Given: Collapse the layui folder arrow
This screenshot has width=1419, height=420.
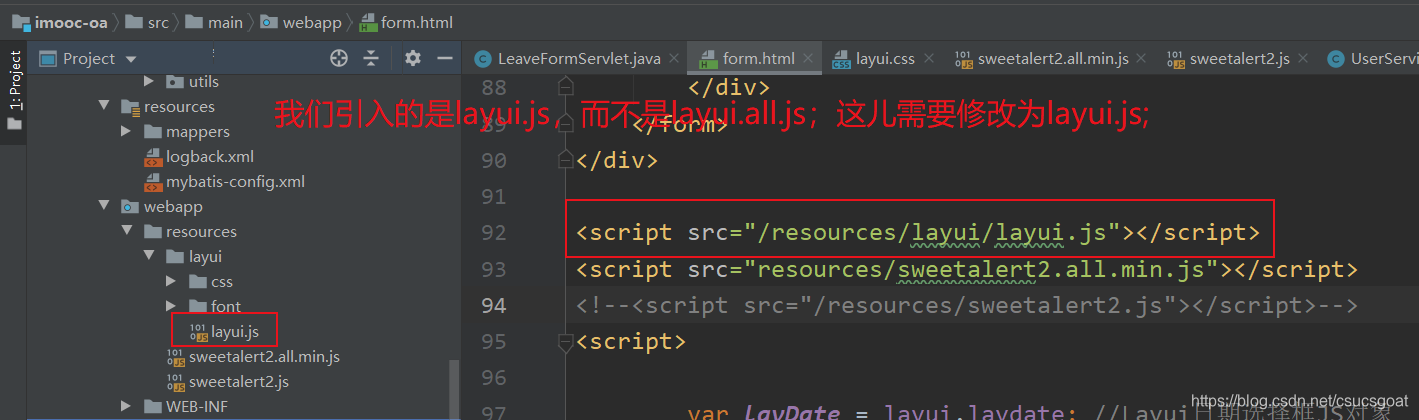Looking at the screenshot, I should pyautogui.click(x=149, y=256).
